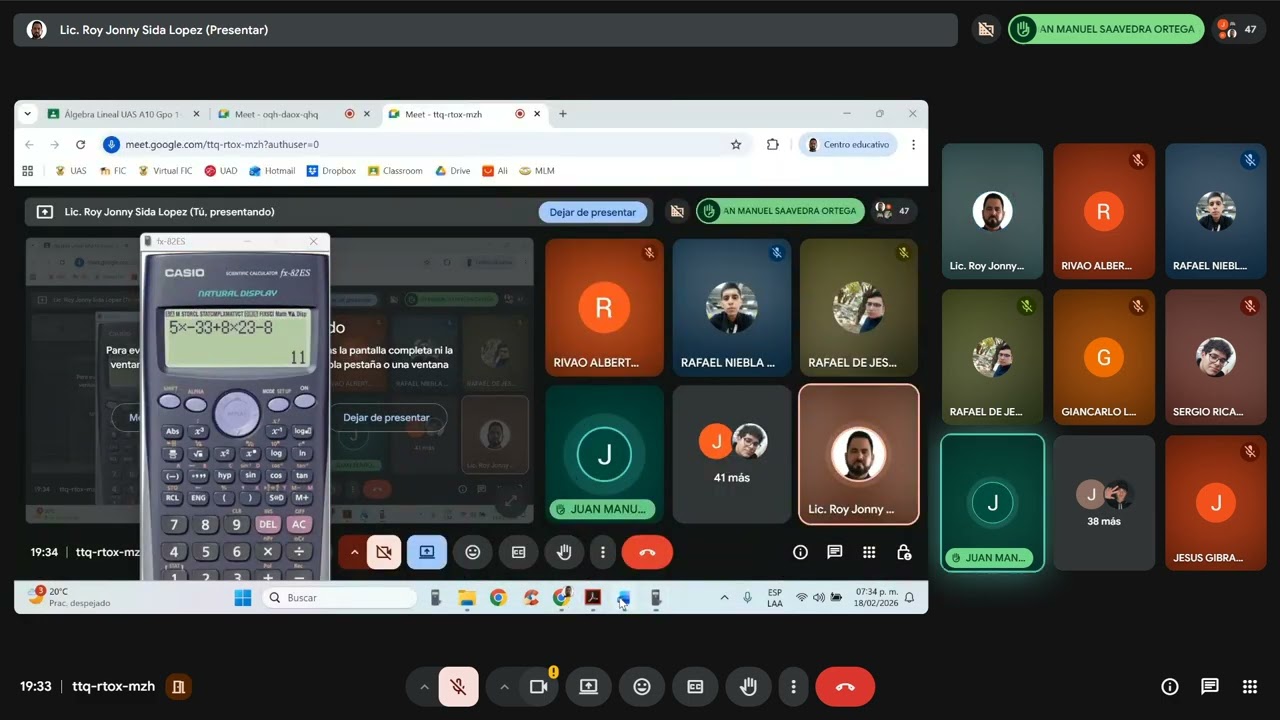This screenshot has height=720, width=1280.
Task: Click present screen icon in the bottom Meet bar
Action: pyautogui.click(x=589, y=687)
